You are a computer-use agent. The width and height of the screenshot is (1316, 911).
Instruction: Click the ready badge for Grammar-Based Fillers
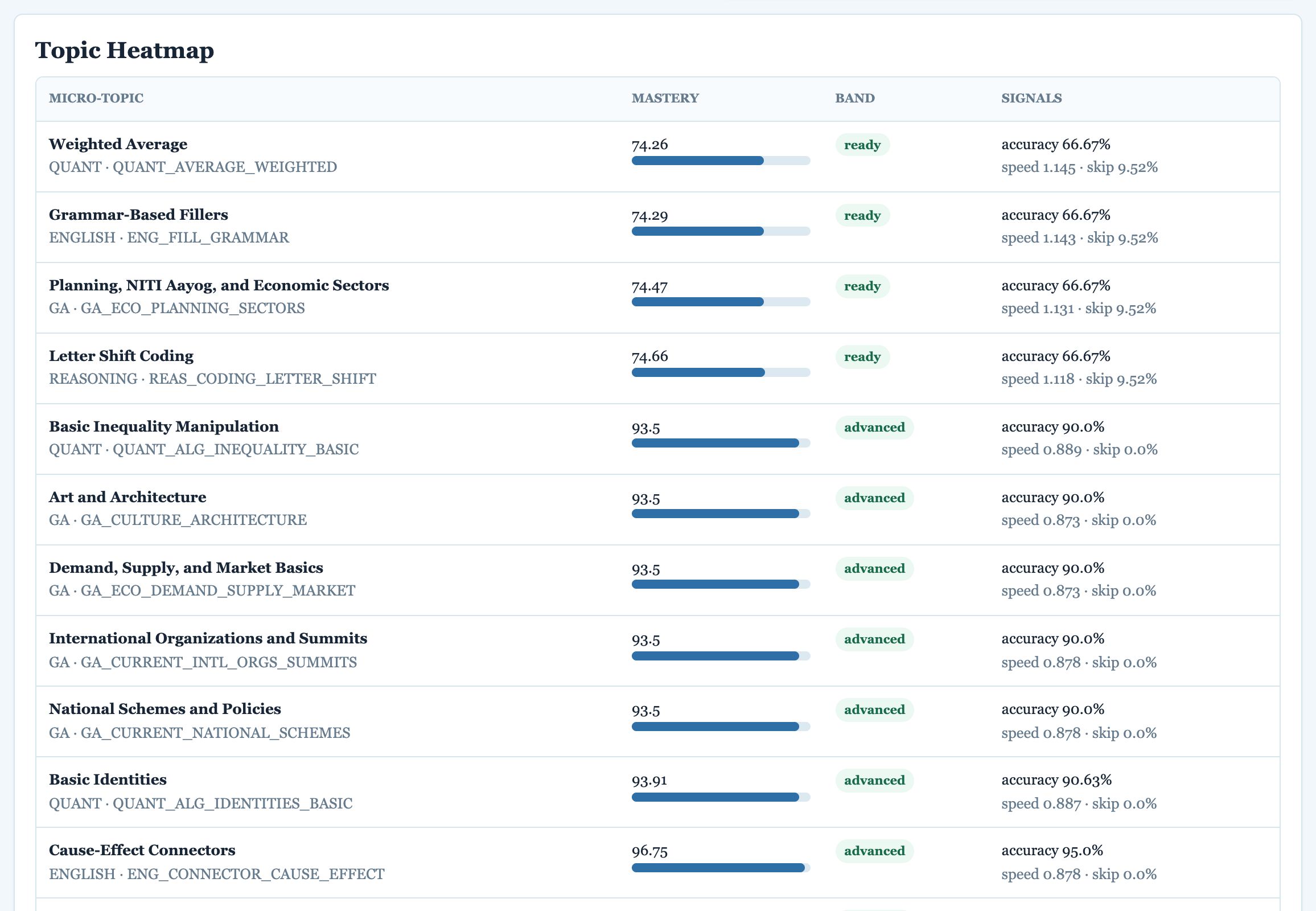point(862,216)
